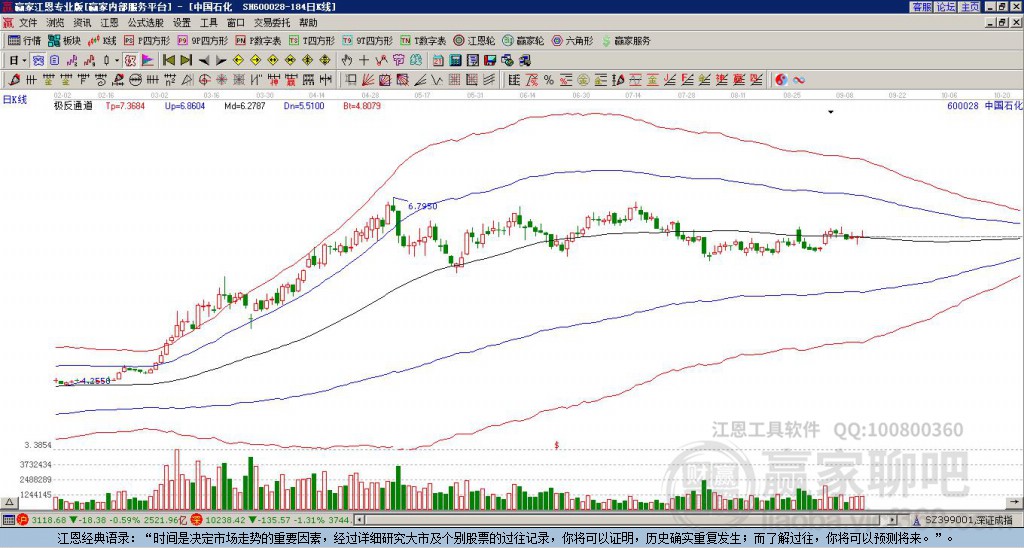
Task: Open the 公式选股 menu
Action: pyautogui.click(x=146, y=23)
